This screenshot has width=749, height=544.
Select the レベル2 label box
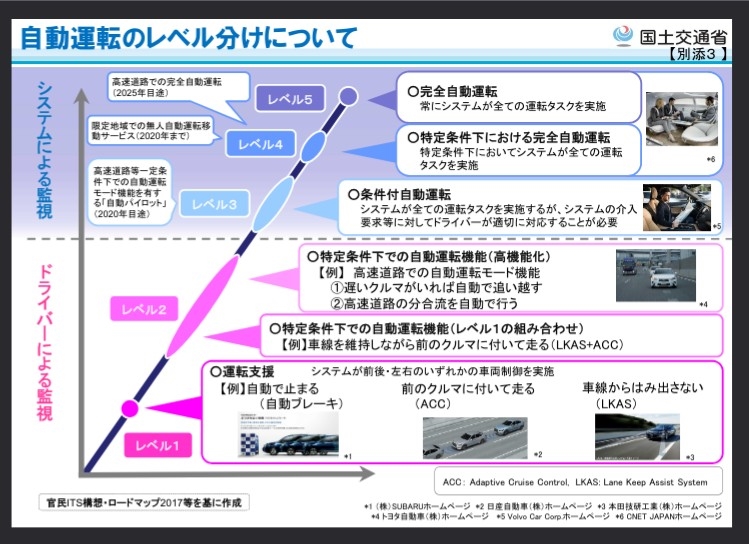(144, 309)
